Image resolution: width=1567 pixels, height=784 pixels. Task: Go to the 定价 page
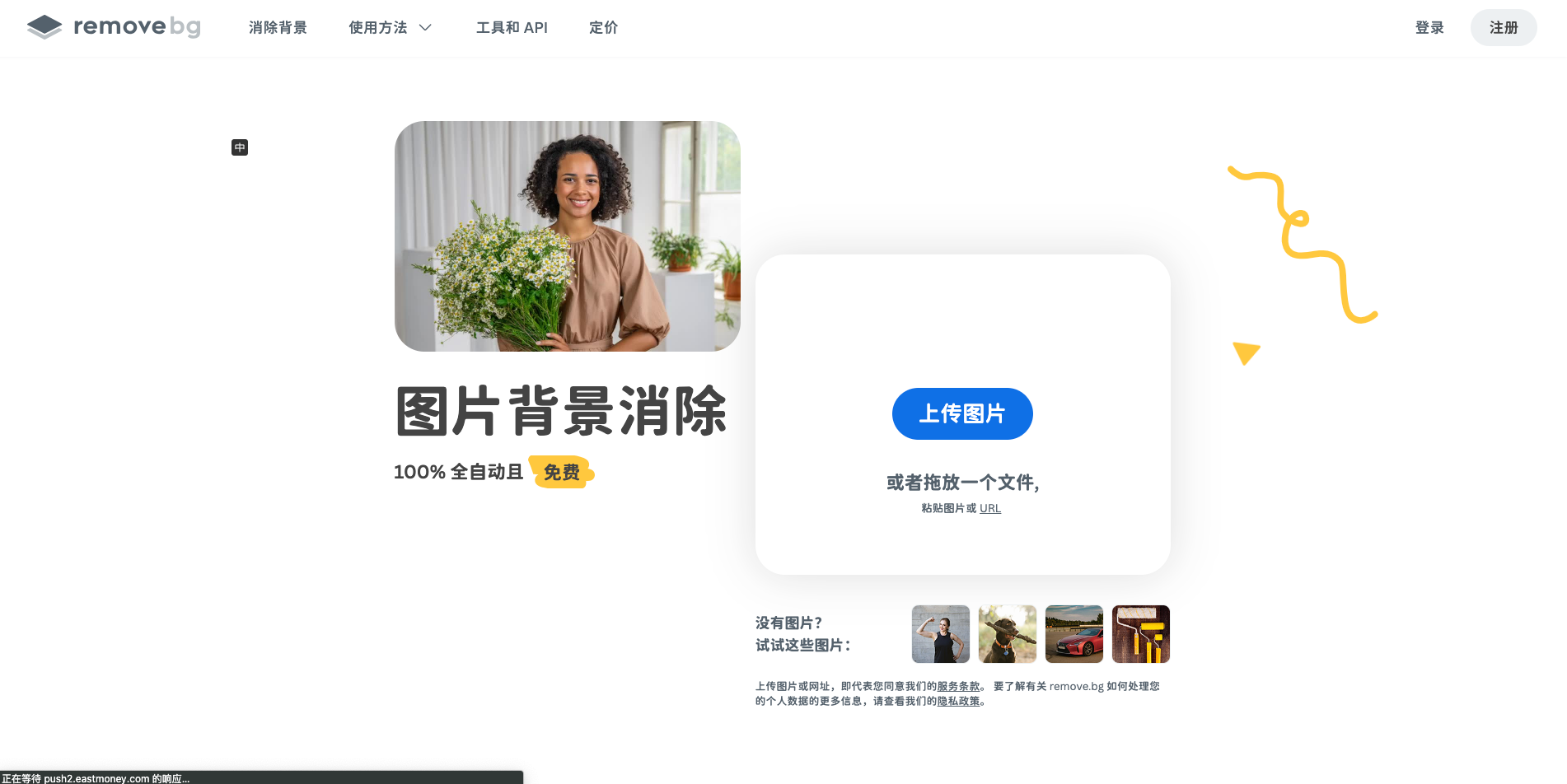point(603,27)
